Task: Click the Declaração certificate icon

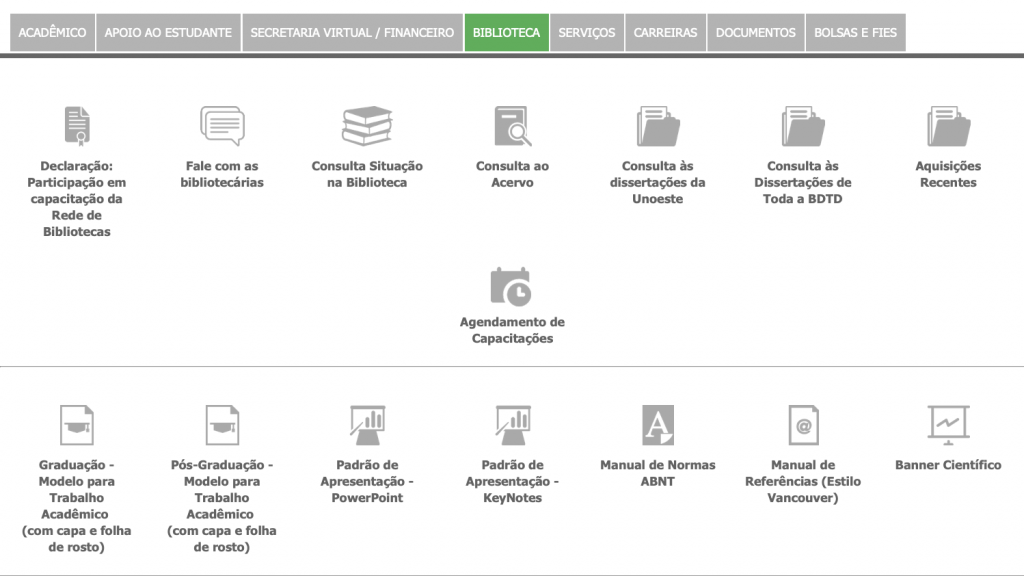Action: coord(77,126)
